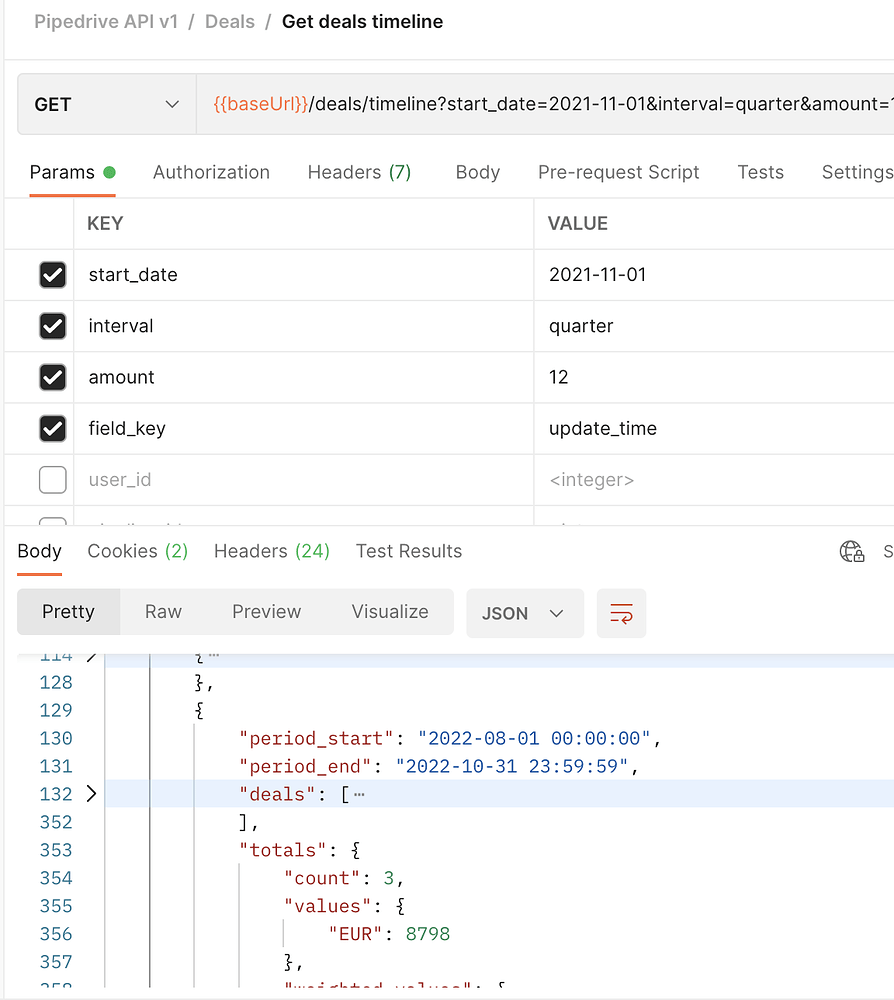Viewport: 894px width, 1000px height.
Task: Switch to the Tests tab
Action: 760,172
